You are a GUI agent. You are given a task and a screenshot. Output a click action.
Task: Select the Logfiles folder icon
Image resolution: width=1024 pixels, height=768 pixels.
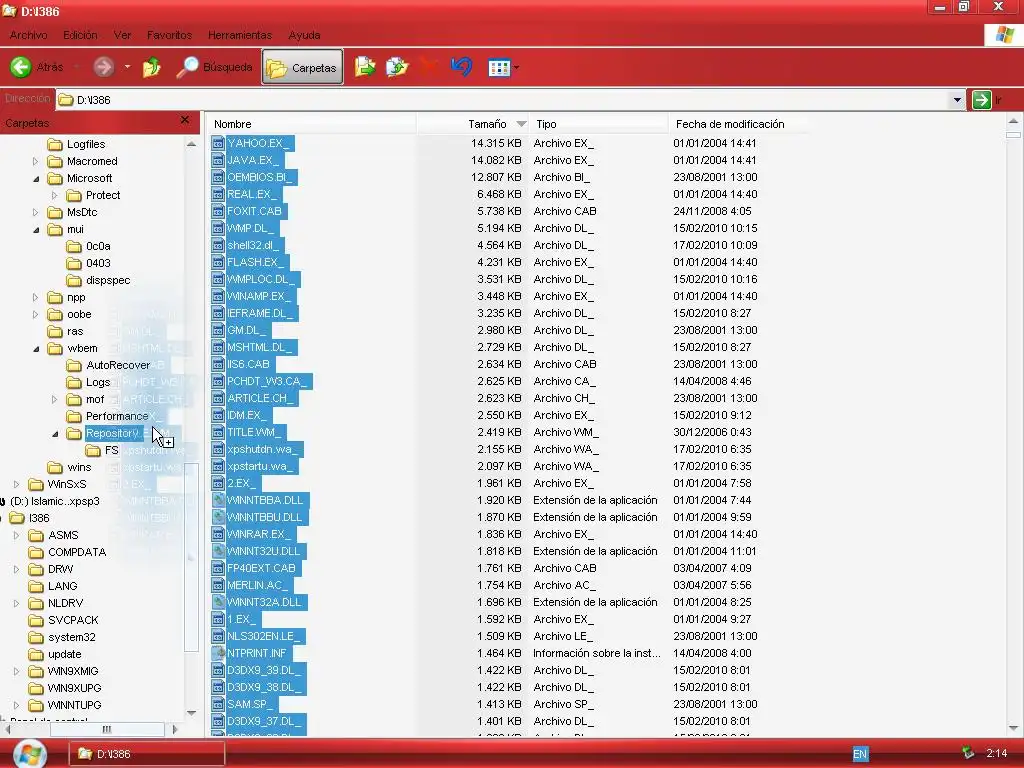(x=55, y=144)
